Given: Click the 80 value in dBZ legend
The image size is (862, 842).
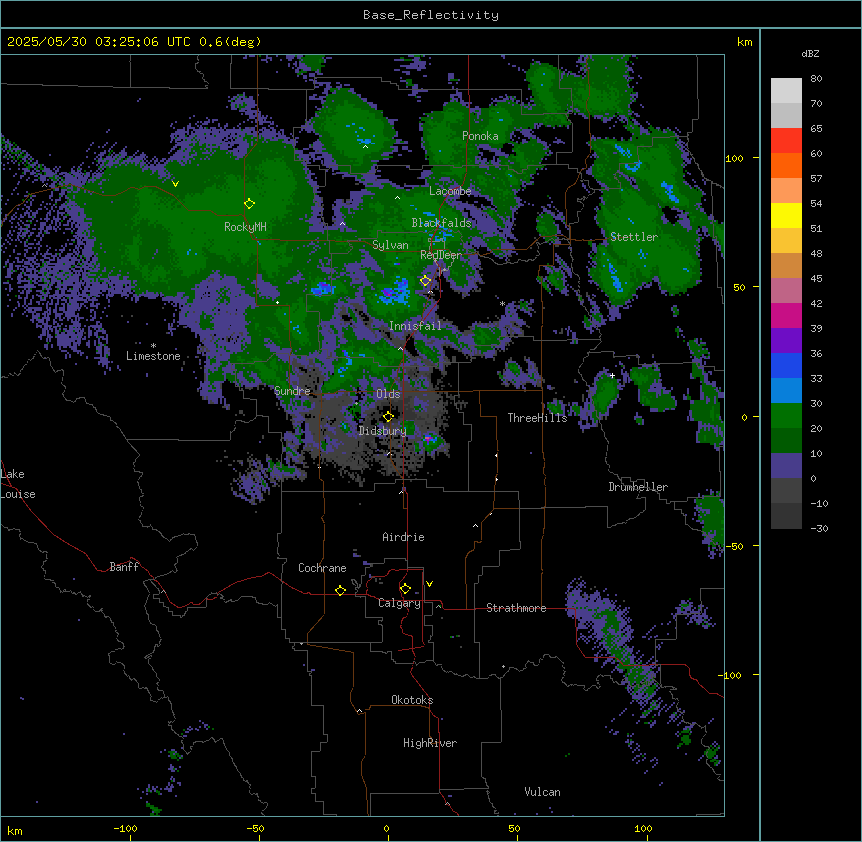Looking at the screenshot, I should 816,79.
